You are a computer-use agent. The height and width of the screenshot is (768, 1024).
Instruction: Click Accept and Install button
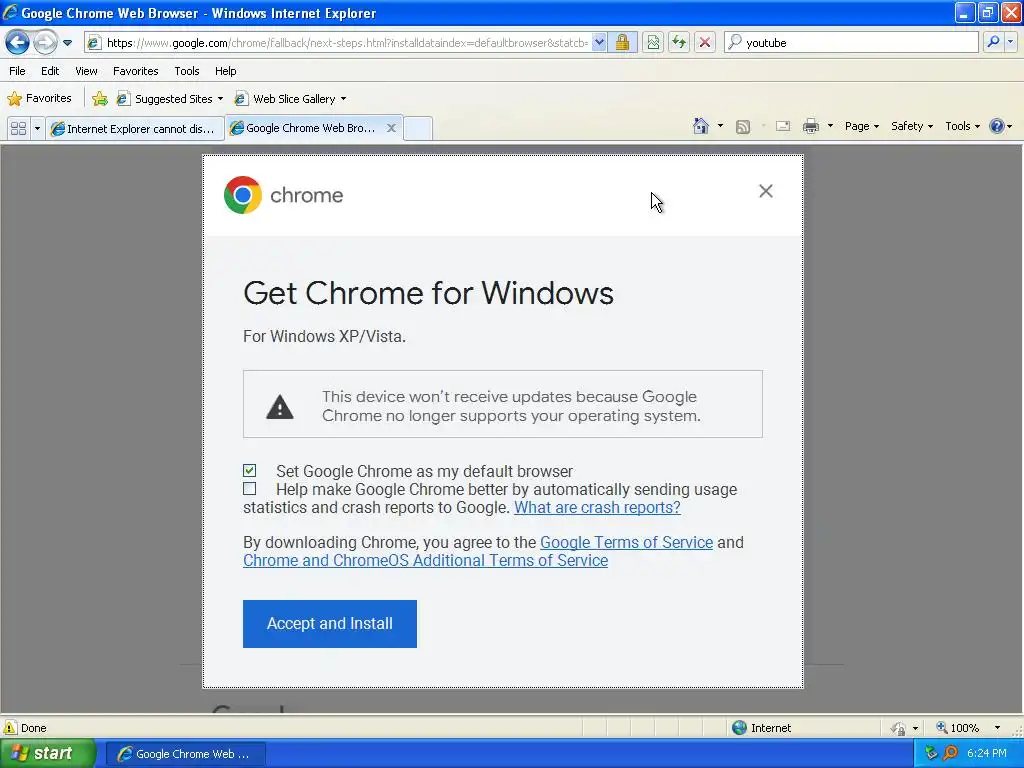[330, 624]
